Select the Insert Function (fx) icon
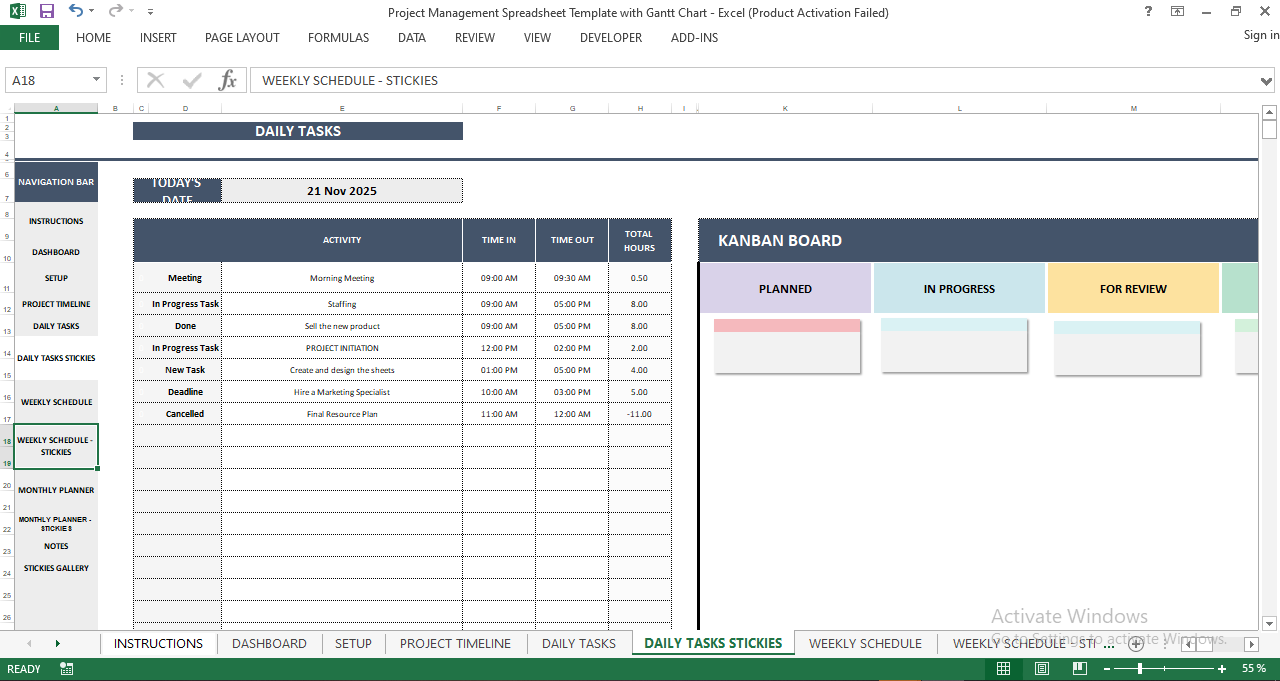Viewport: 1280px width, 681px height. [x=228, y=80]
